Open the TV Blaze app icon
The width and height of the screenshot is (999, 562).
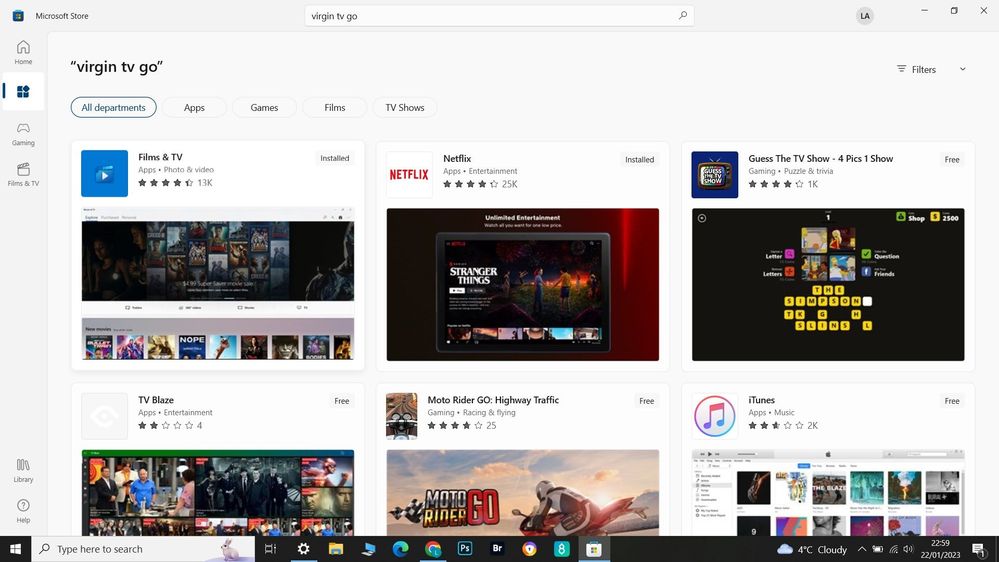[104, 416]
